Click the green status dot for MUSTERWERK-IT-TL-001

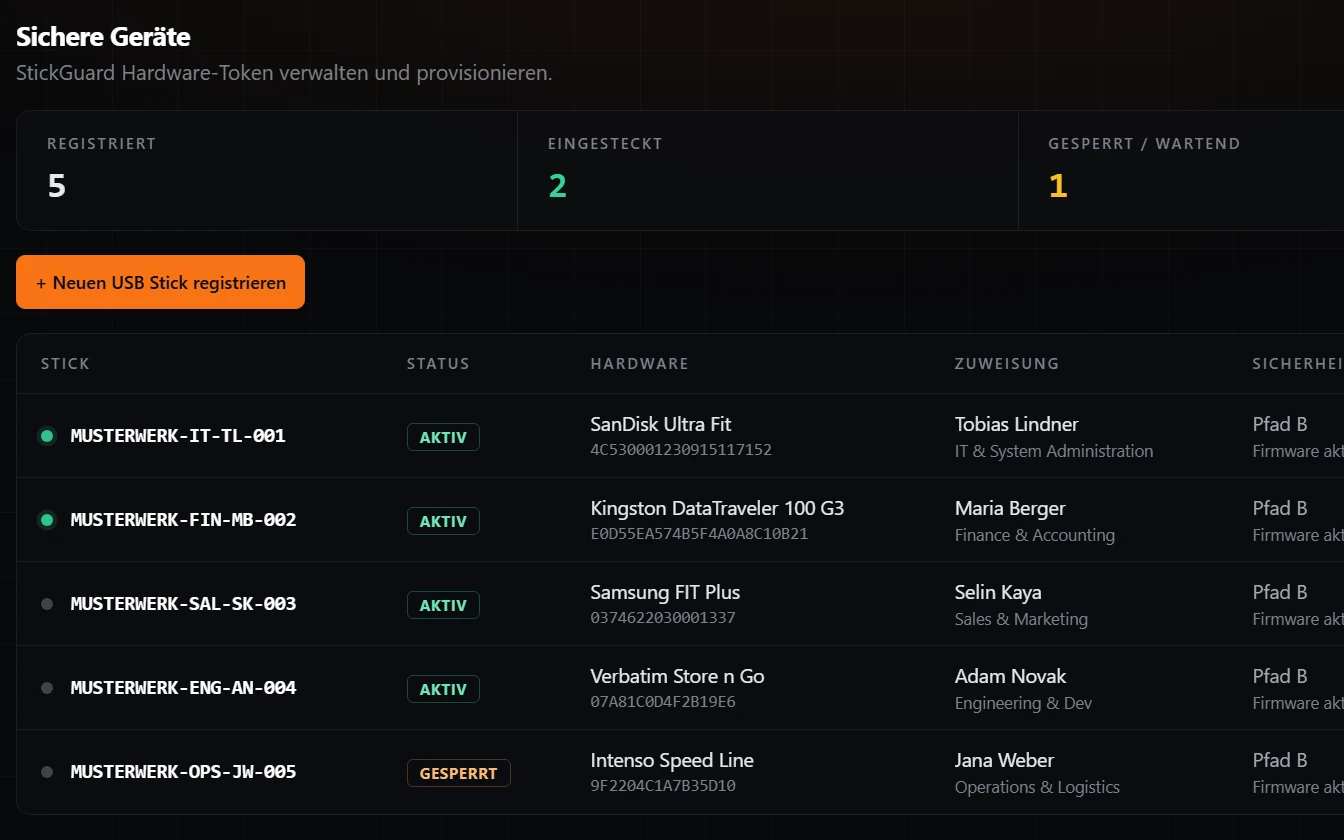(x=47, y=436)
